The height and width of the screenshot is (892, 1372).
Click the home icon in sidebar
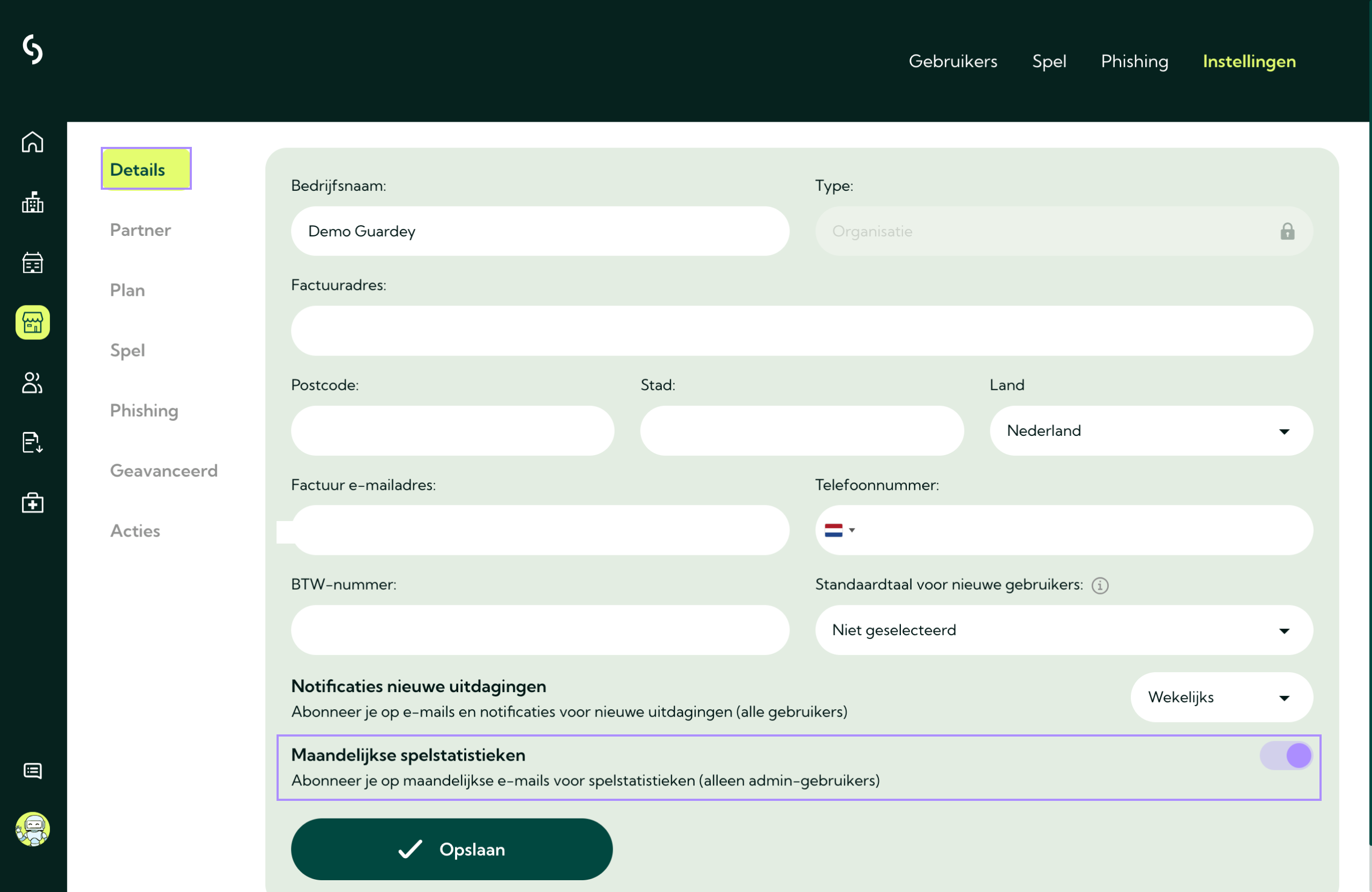tap(32, 142)
